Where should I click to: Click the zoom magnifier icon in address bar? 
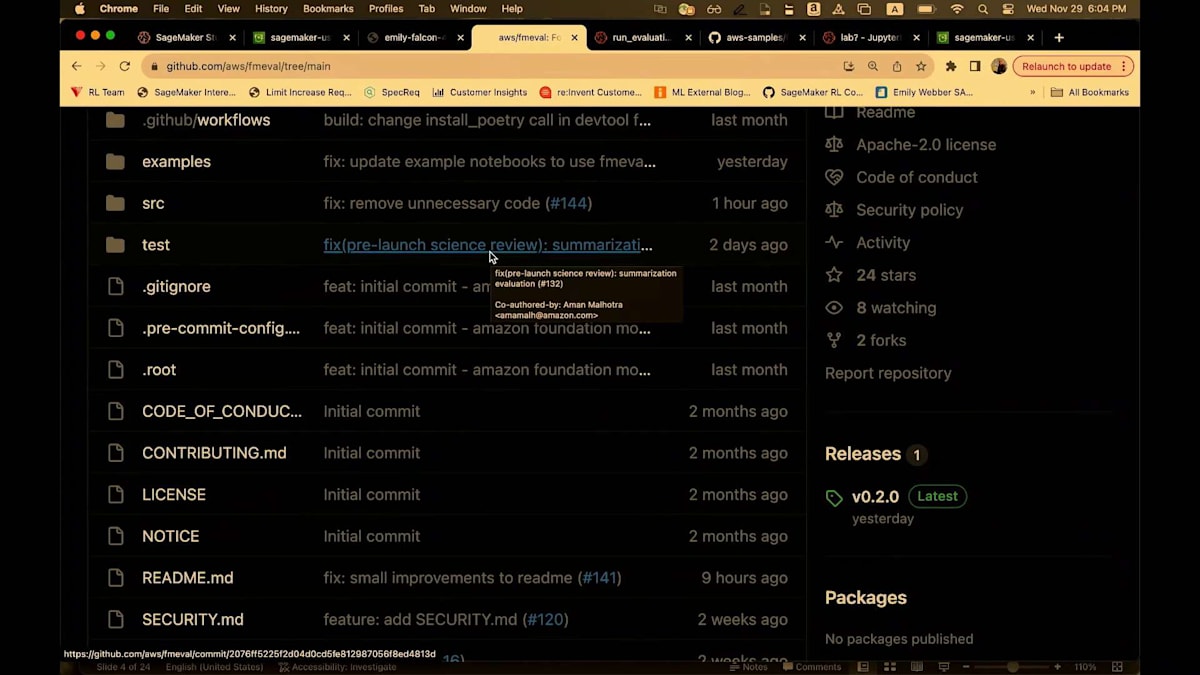(873, 66)
